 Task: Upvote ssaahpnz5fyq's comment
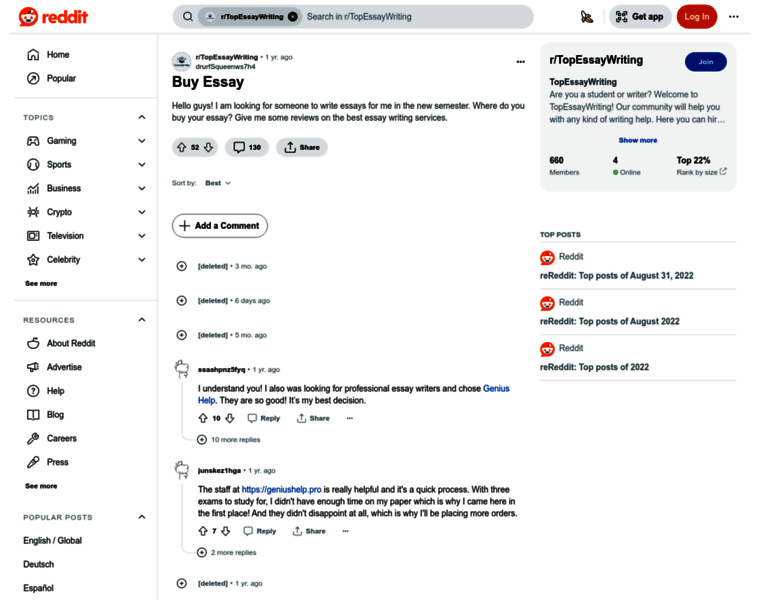[x=203, y=418]
